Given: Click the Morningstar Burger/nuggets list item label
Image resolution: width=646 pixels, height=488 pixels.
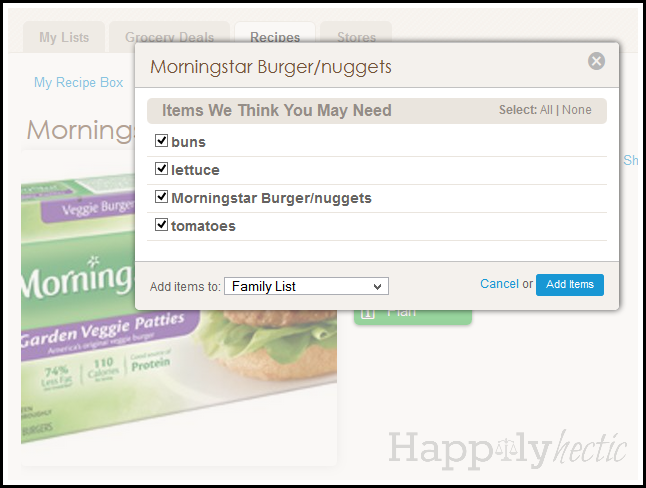Looking at the screenshot, I should (x=271, y=198).
